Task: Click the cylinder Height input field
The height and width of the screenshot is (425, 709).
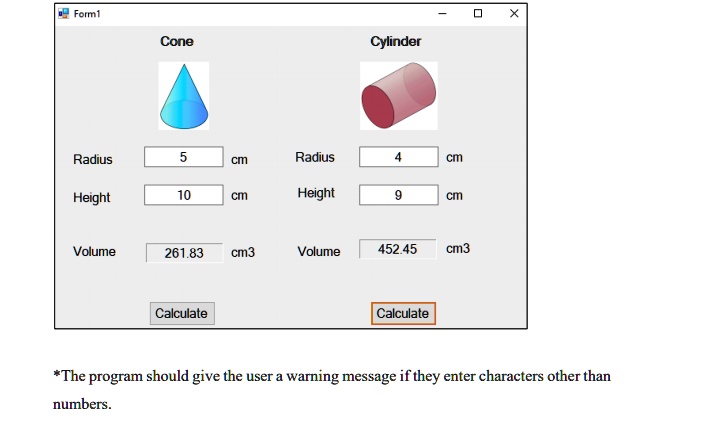Action: [x=398, y=195]
